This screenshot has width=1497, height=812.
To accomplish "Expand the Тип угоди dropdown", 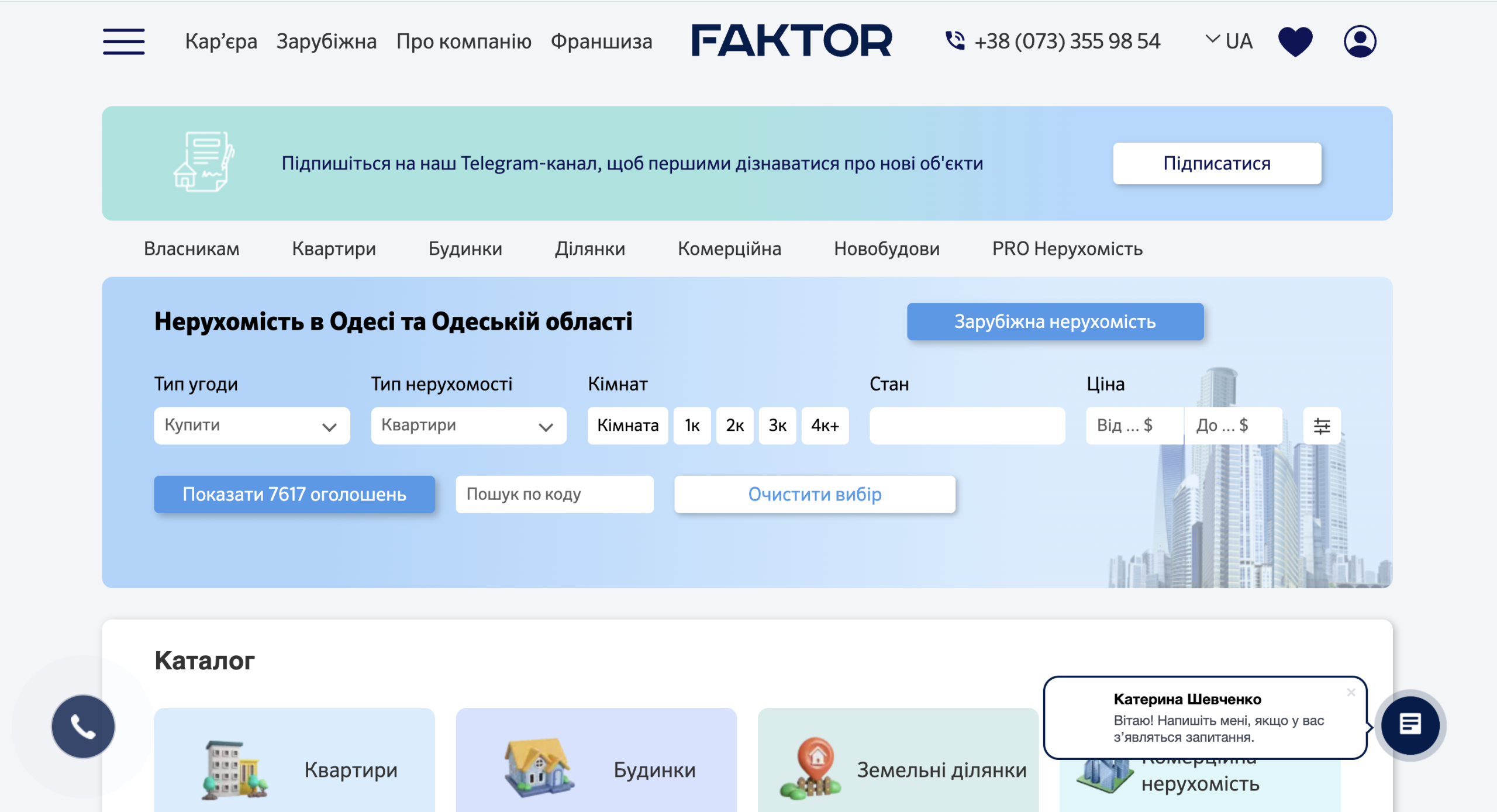I will 251,426.
